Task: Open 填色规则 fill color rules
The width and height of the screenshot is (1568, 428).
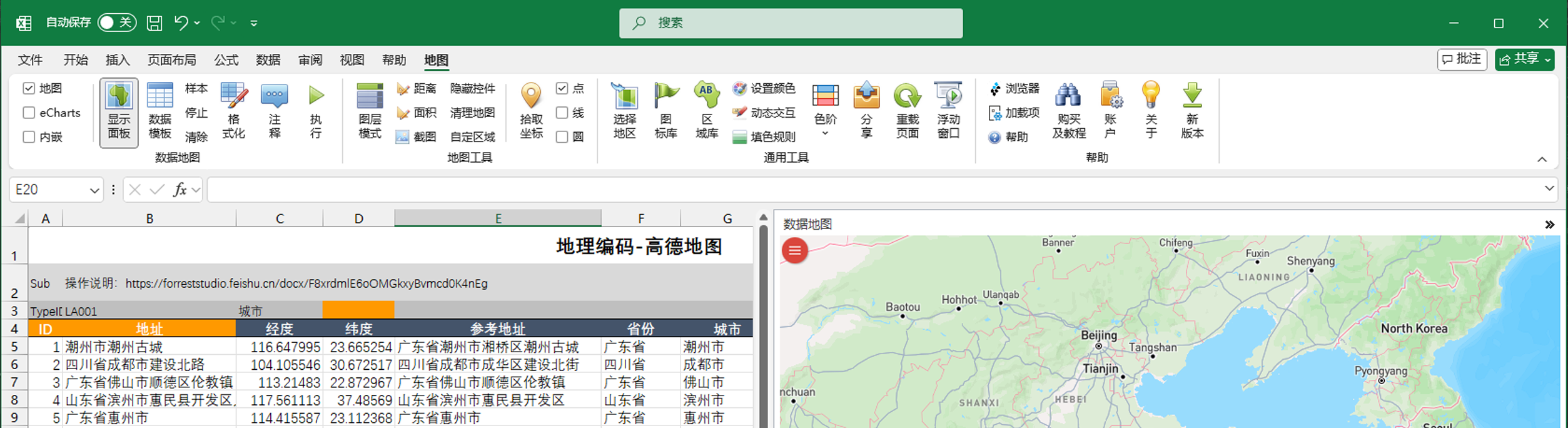Action: (x=764, y=136)
